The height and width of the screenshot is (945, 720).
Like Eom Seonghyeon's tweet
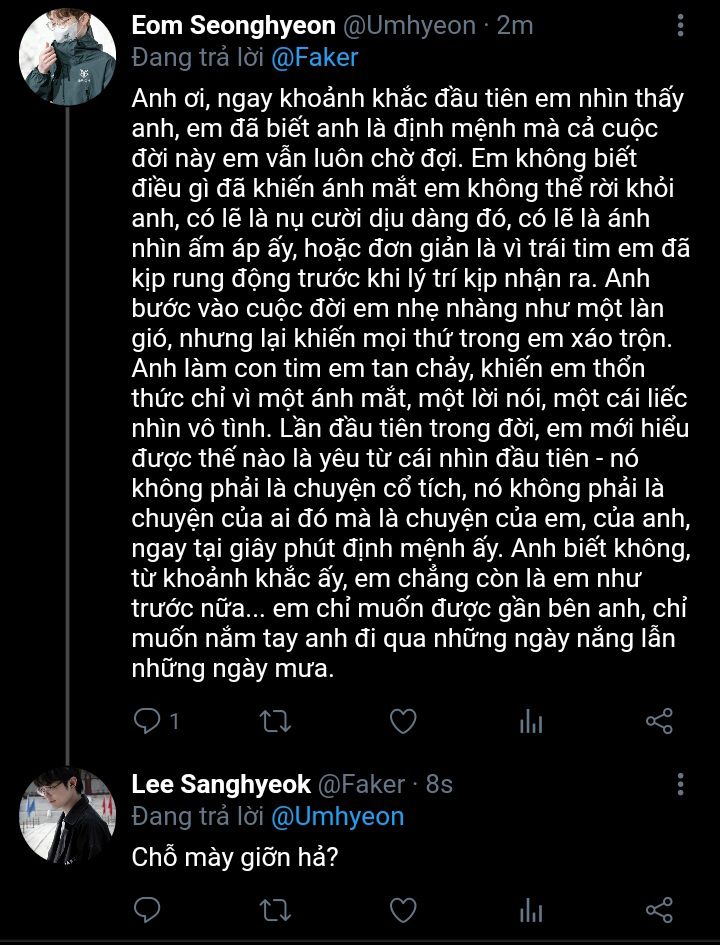[403, 720]
